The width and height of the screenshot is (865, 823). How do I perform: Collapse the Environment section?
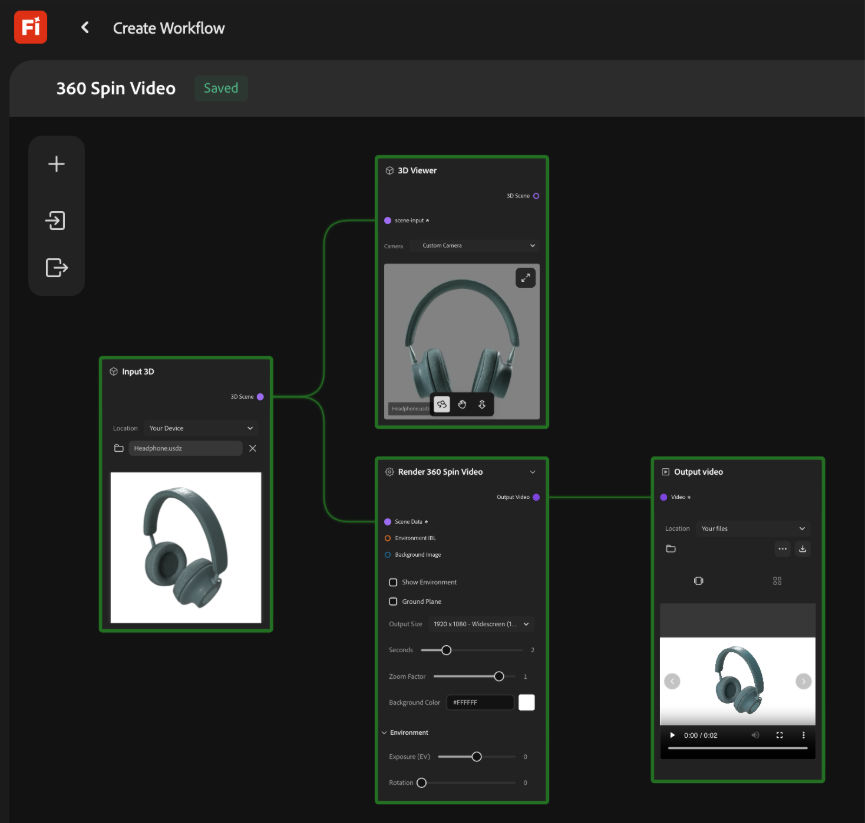tap(384, 733)
